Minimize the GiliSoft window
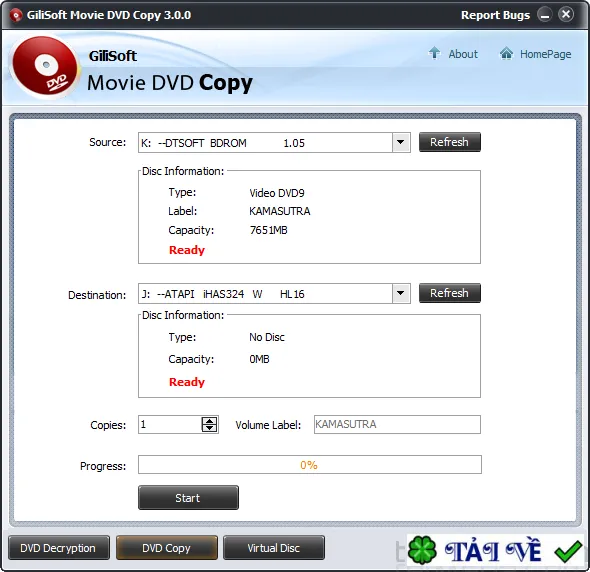 click(x=544, y=15)
